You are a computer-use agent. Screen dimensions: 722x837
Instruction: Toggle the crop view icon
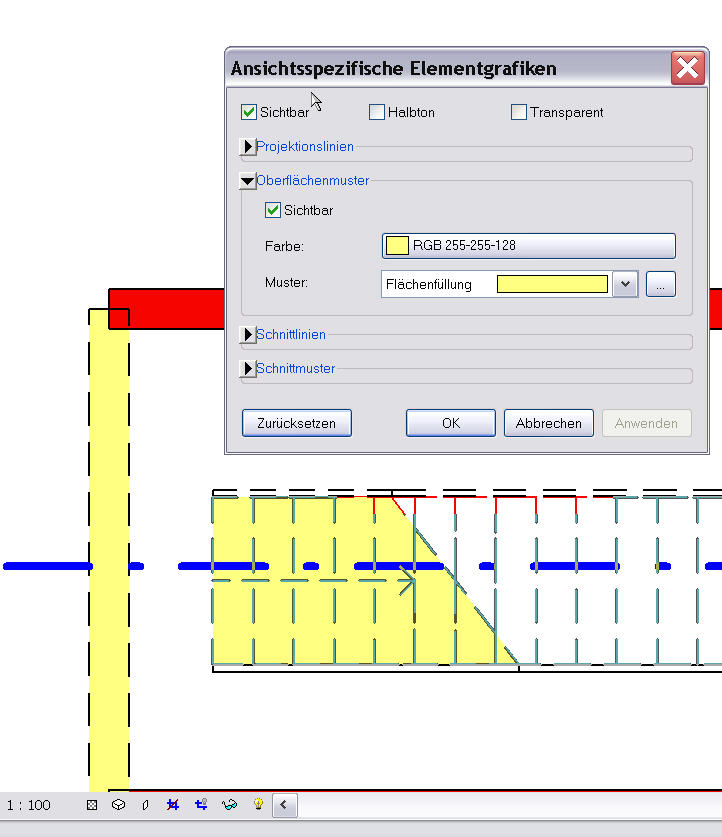(x=172, y=804)
